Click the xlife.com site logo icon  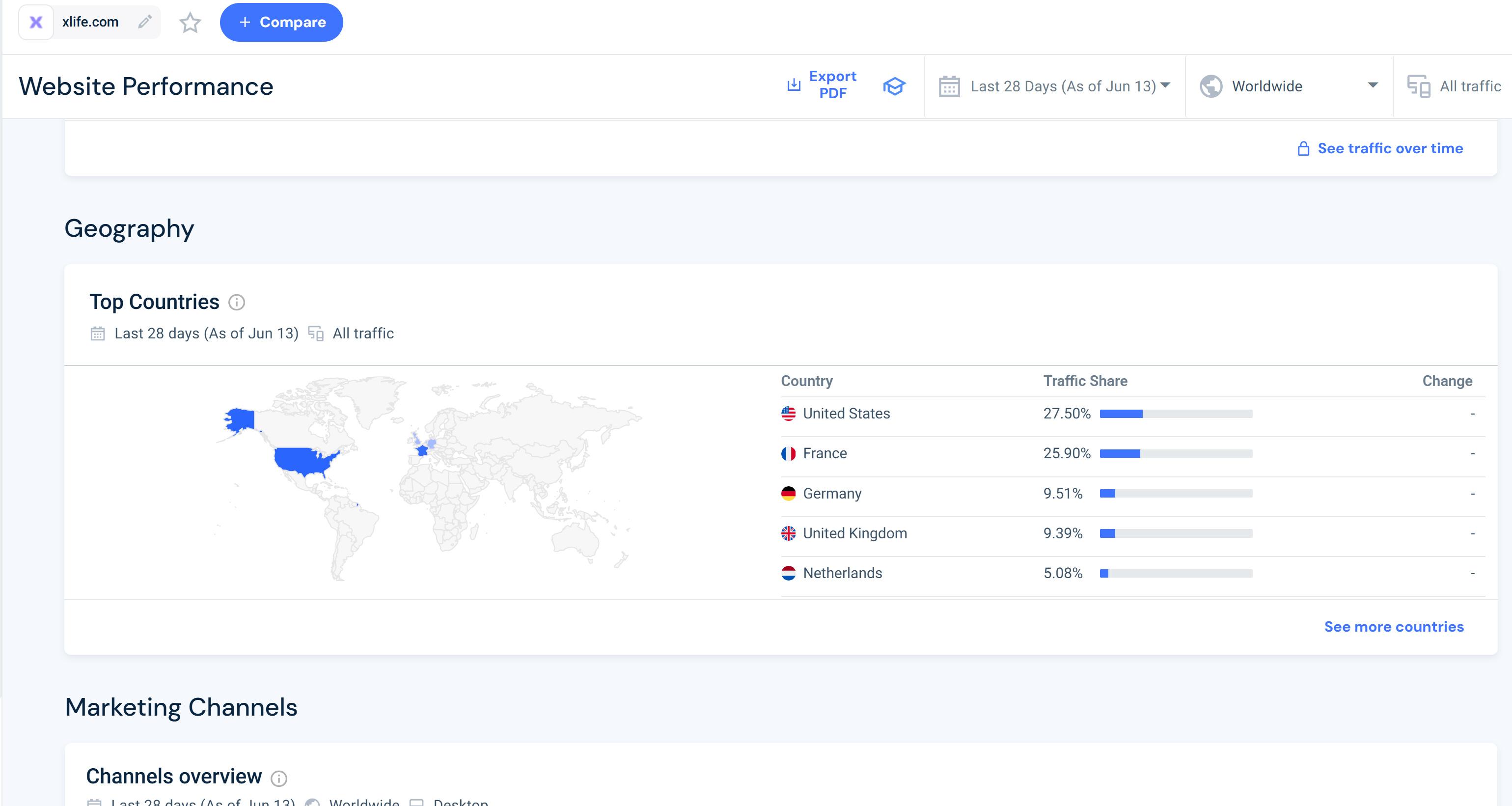(x=36, y=22)
